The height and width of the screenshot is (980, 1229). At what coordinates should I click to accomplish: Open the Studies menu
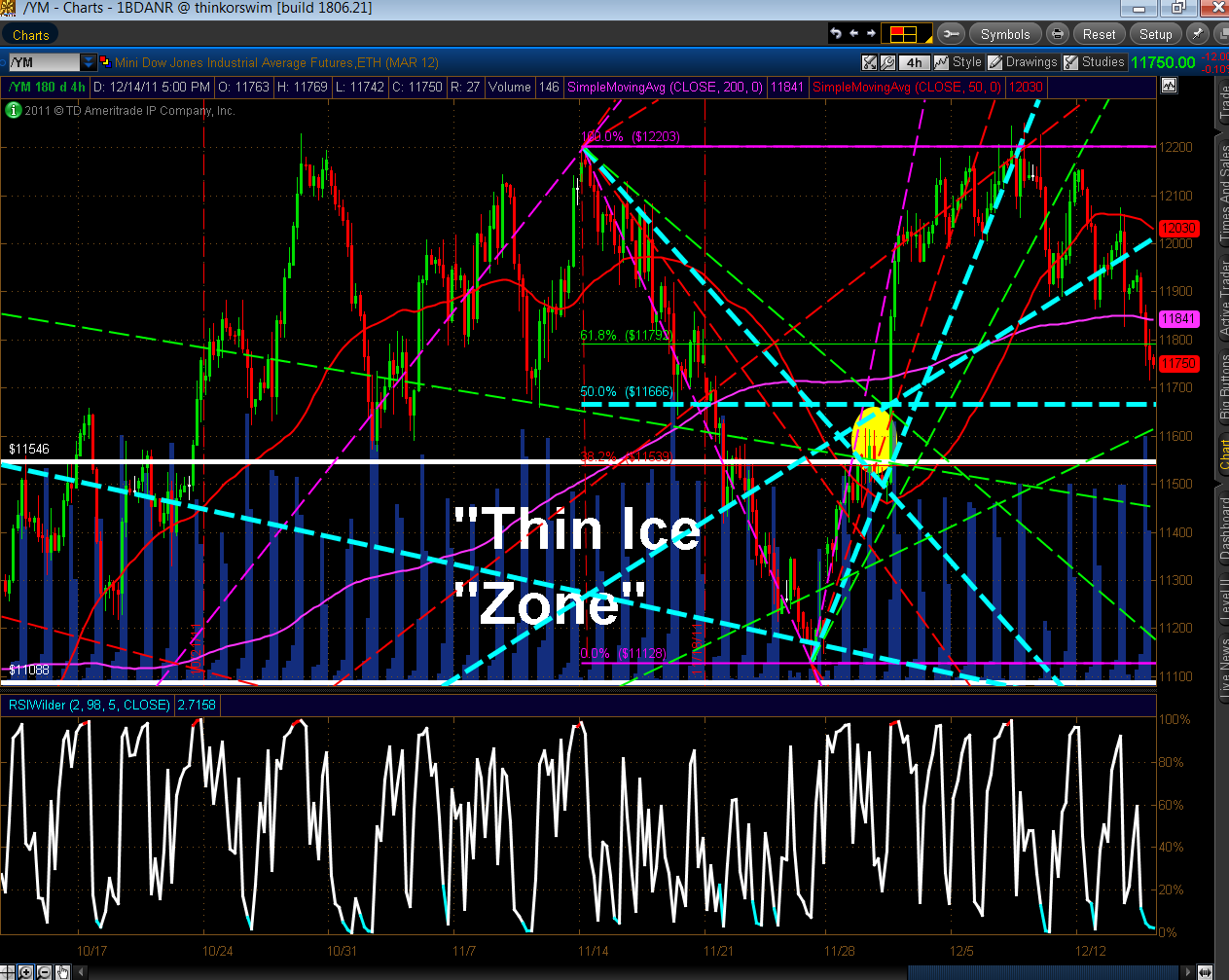(x=1095, y=62)
